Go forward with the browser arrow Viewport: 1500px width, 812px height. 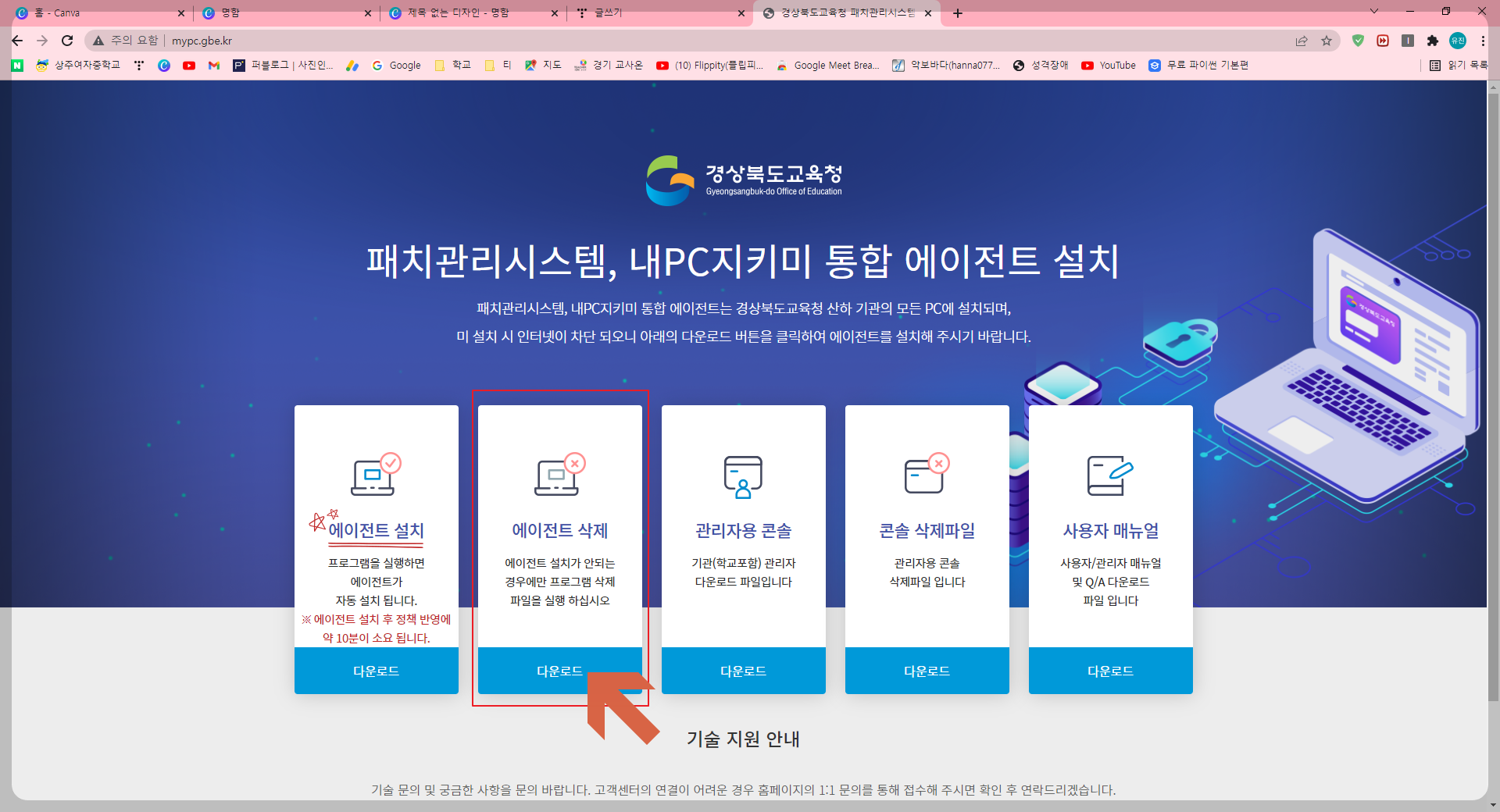(x=42, y=41)
